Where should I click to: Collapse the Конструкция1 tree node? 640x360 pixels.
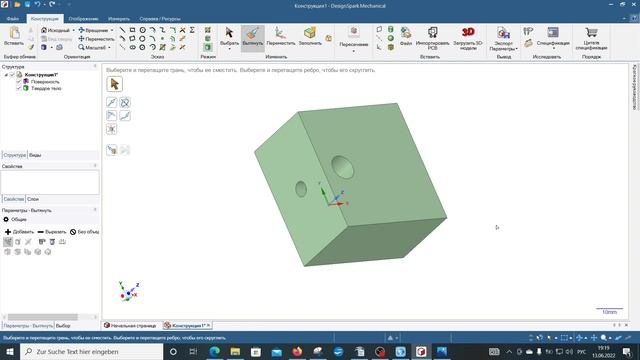6,75
